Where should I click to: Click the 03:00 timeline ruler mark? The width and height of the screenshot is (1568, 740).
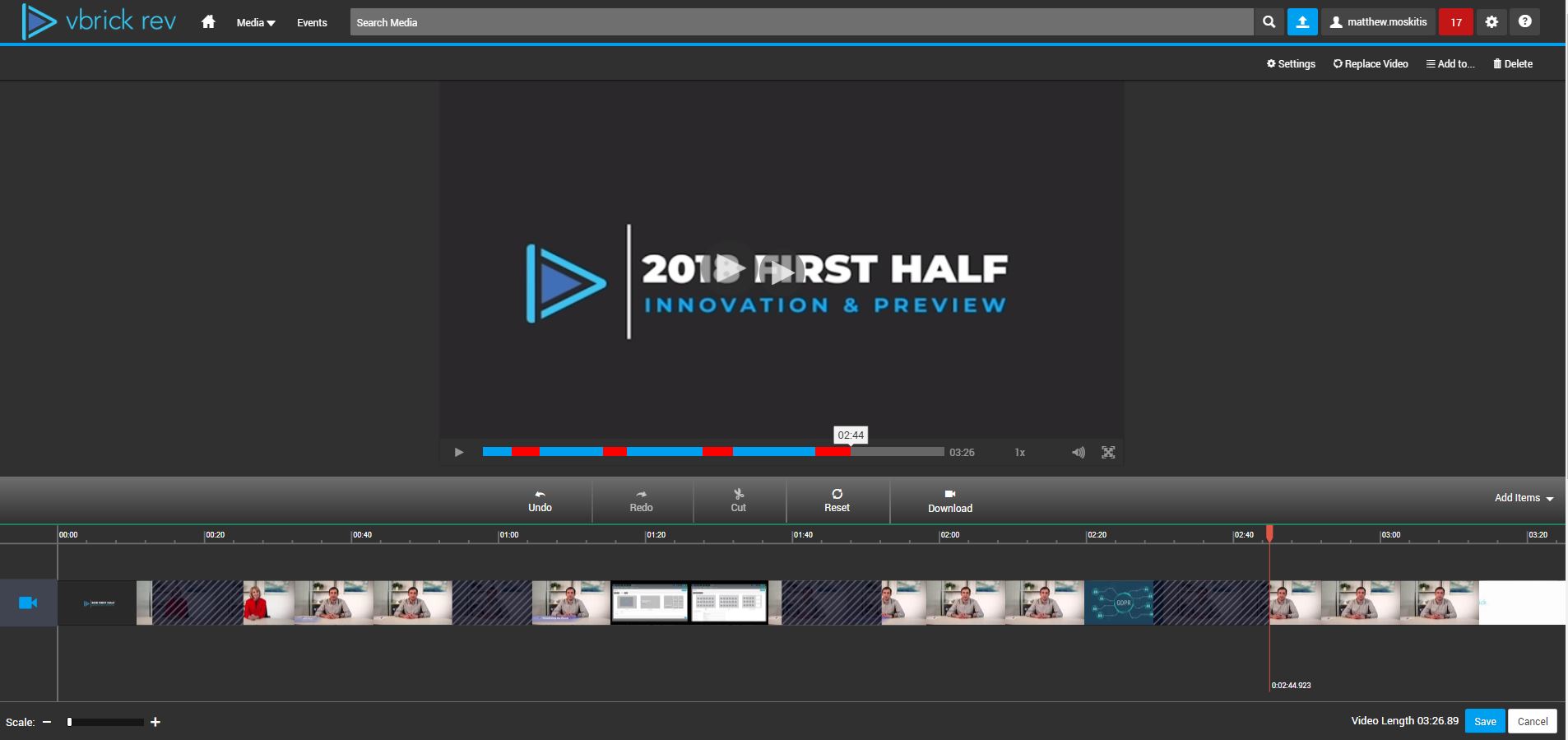1391,535
